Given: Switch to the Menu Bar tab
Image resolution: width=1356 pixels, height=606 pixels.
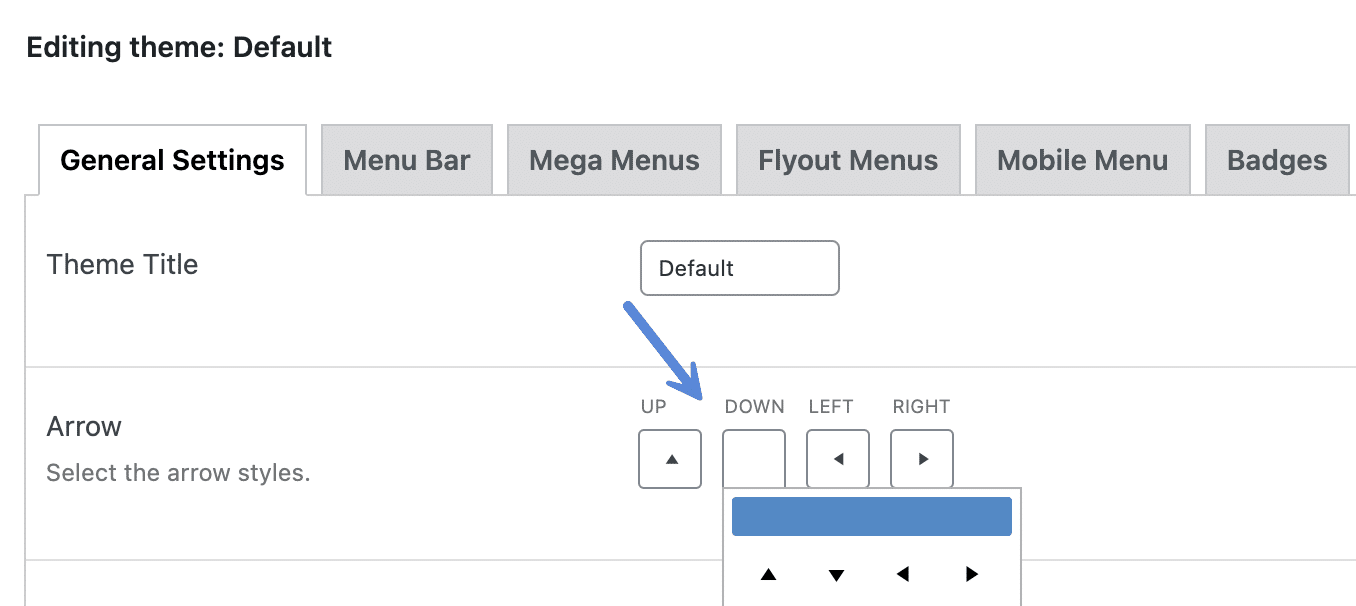Looking at the screenshot, I should [406, 159].
